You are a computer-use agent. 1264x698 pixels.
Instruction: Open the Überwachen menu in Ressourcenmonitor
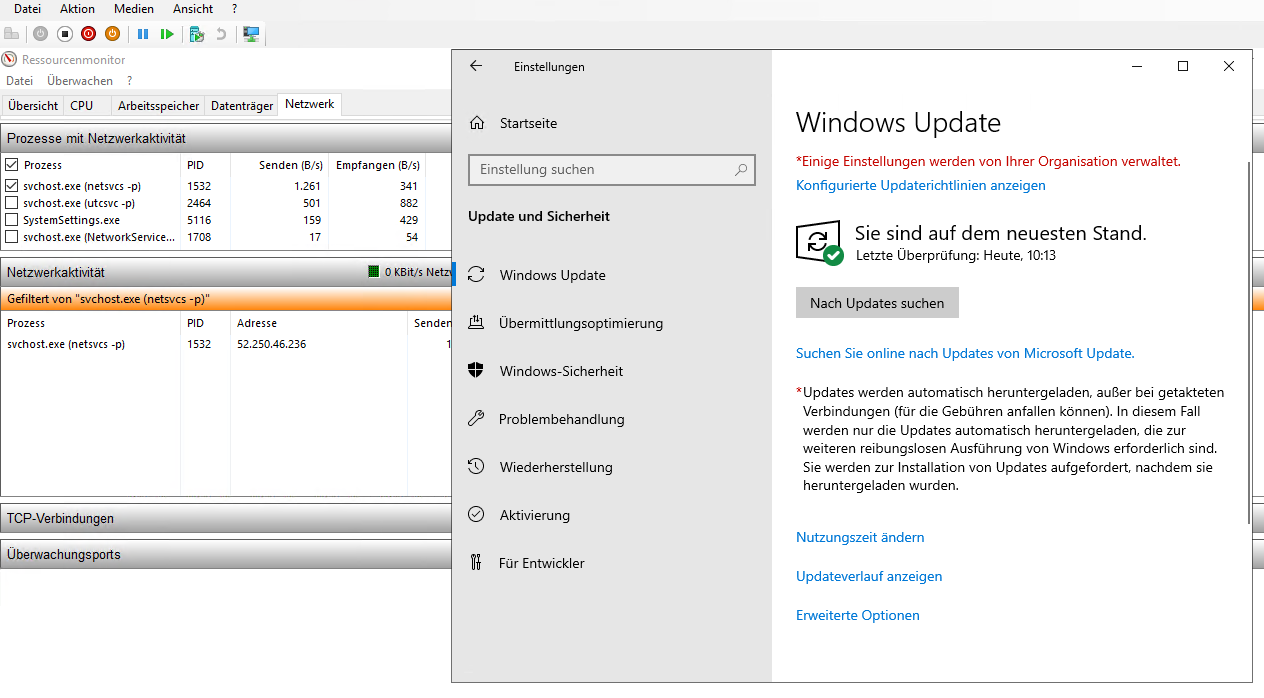tap(80, 80)
